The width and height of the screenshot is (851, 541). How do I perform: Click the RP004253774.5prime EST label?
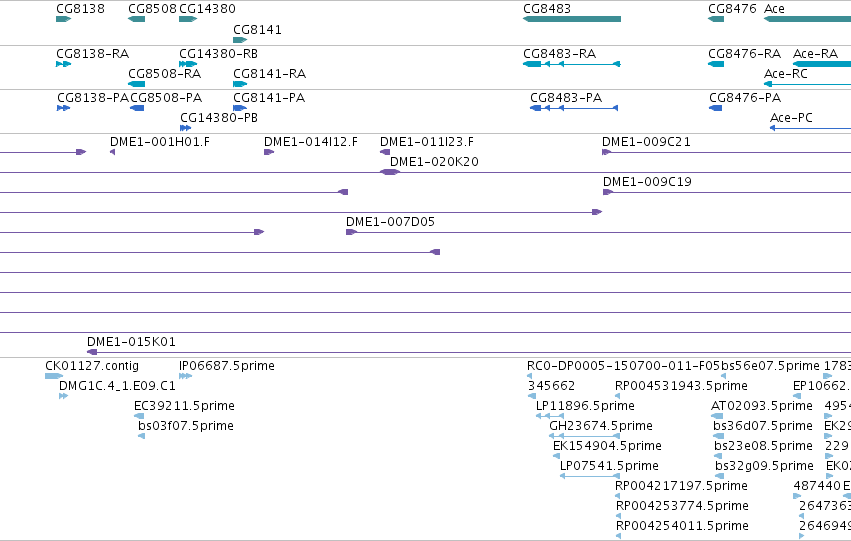point(682,506)
